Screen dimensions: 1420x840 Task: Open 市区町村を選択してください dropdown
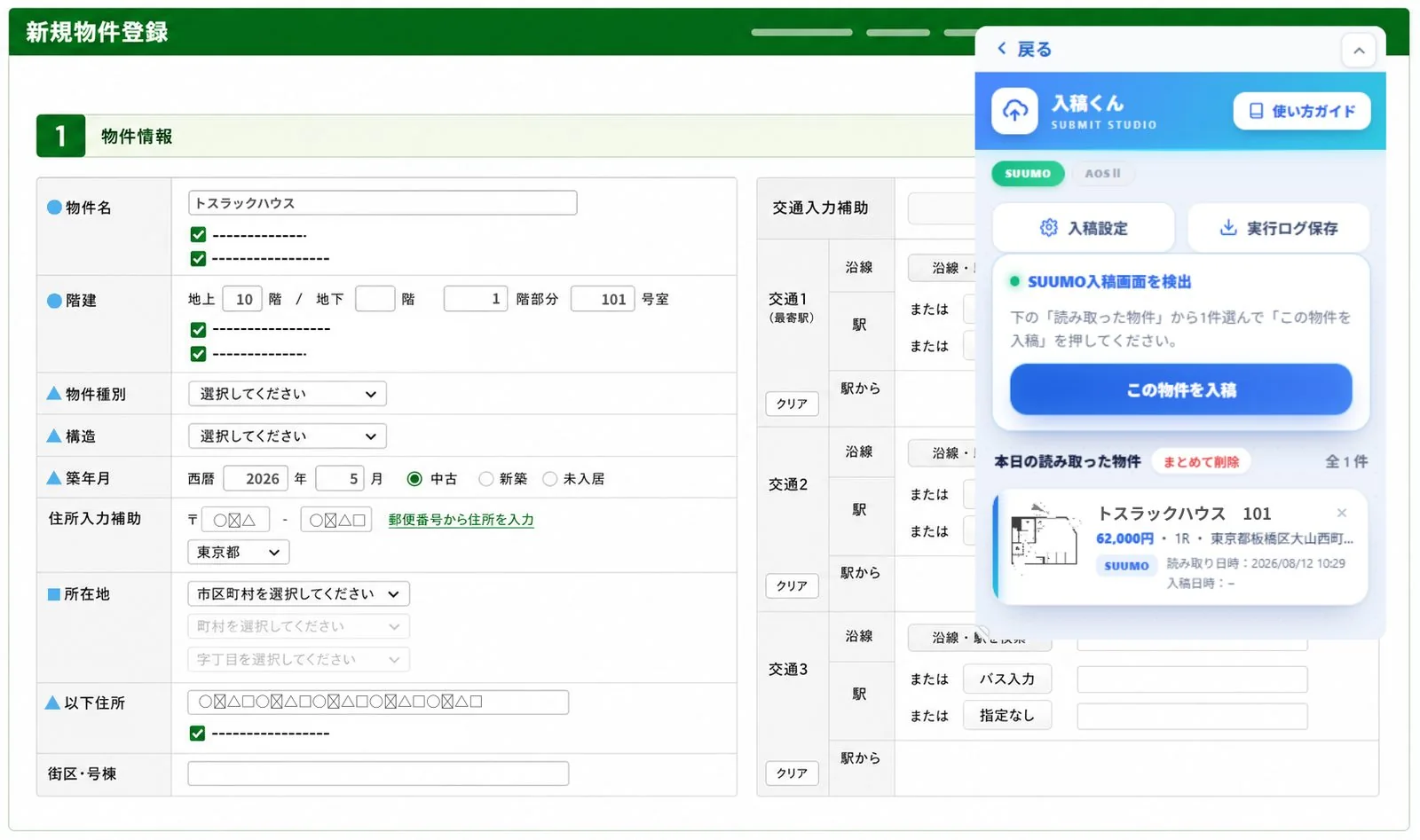click(x=298, y=593)
